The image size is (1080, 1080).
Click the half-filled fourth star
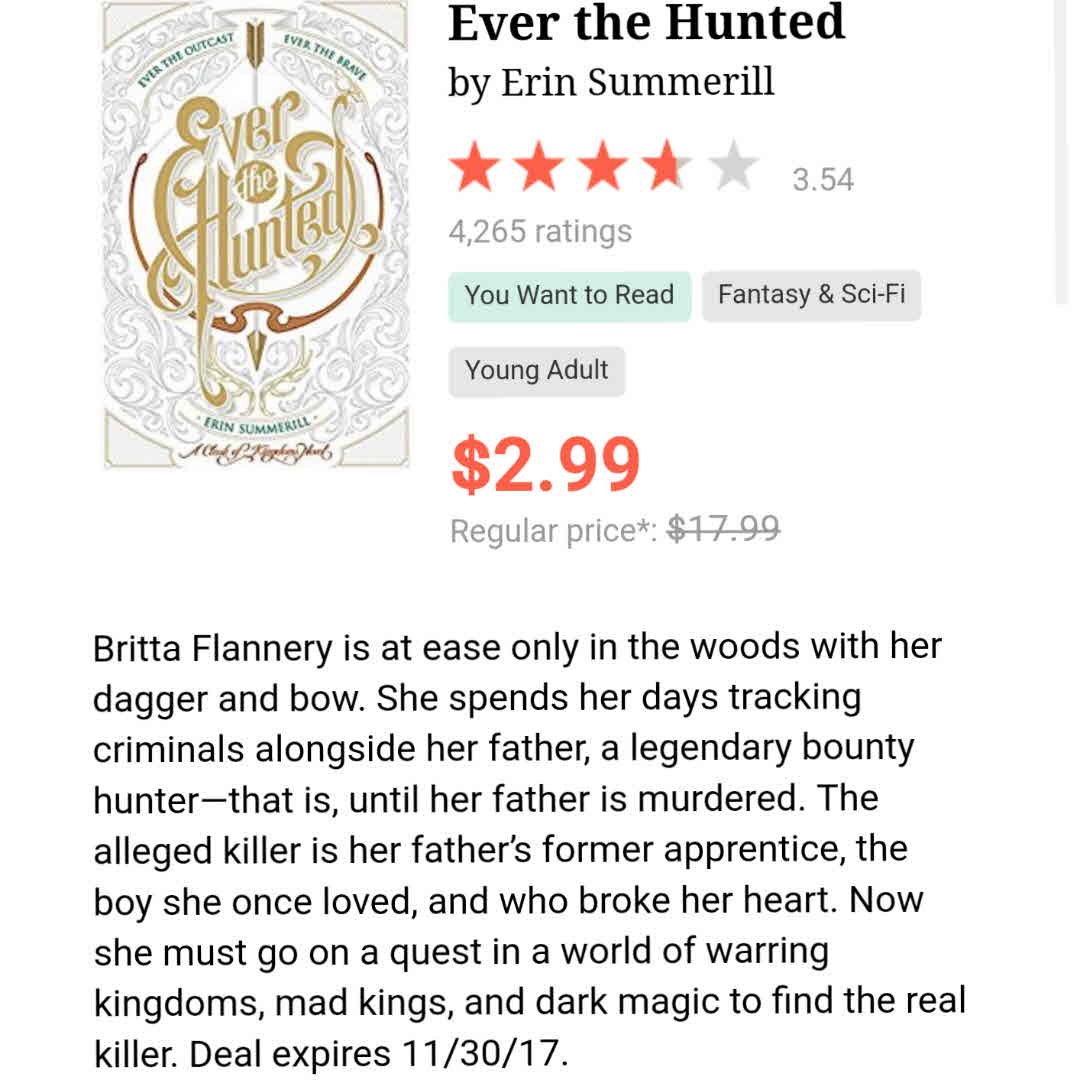[x=669, y=168]
